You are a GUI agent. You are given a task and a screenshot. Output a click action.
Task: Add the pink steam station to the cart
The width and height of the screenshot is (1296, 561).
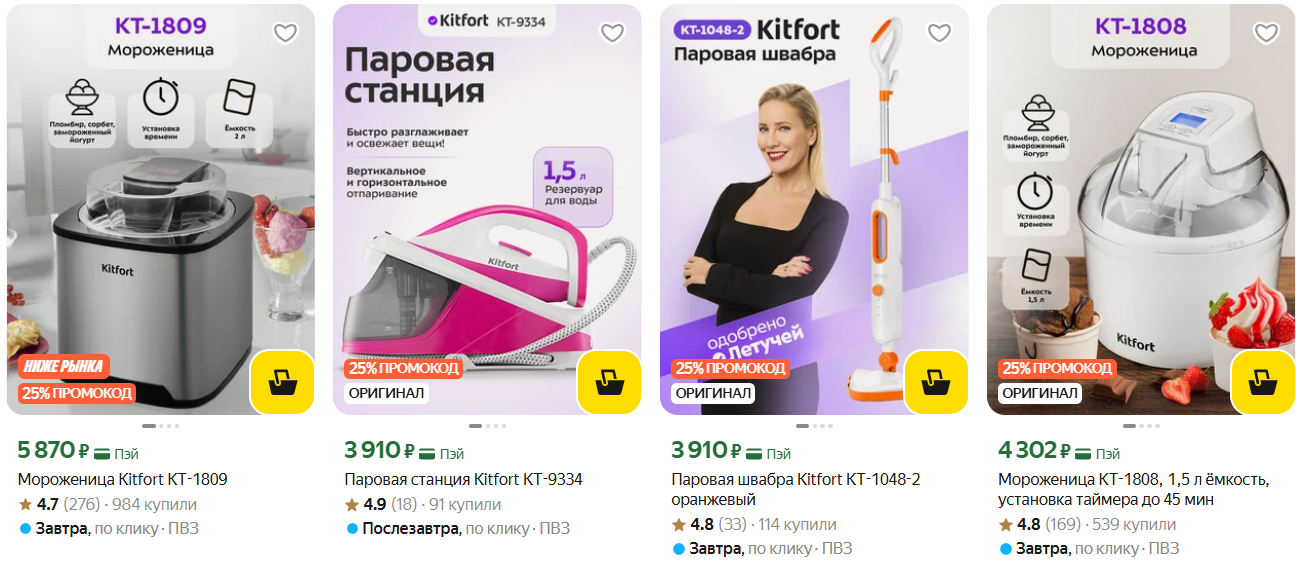pos(609,382)
